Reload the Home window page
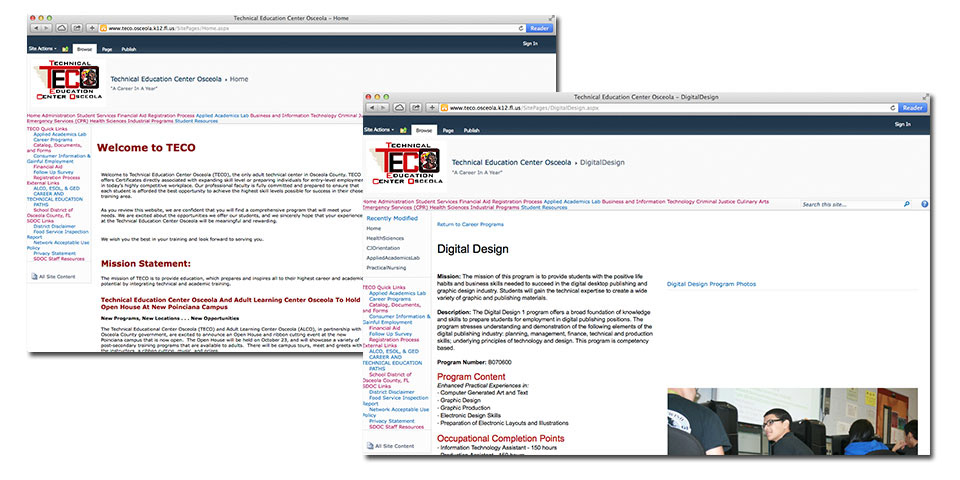960x480 pixels. [x=521, y=28]
